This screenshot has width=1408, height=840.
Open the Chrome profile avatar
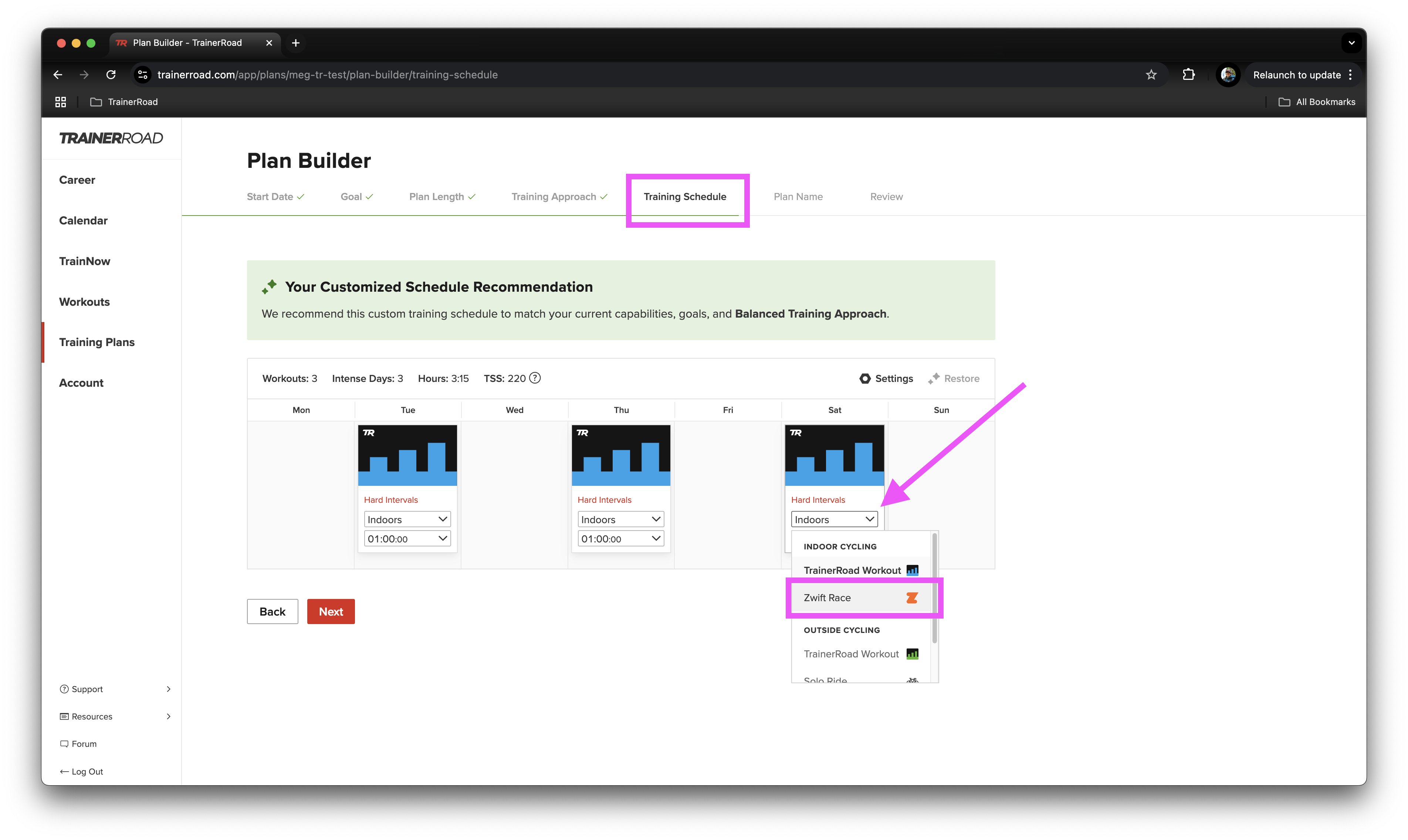pos(1228,75)
